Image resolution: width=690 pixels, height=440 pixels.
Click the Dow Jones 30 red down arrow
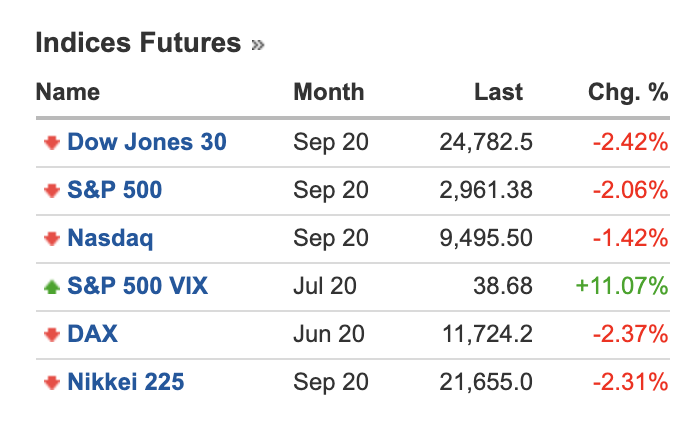click(x=52, y=143)
